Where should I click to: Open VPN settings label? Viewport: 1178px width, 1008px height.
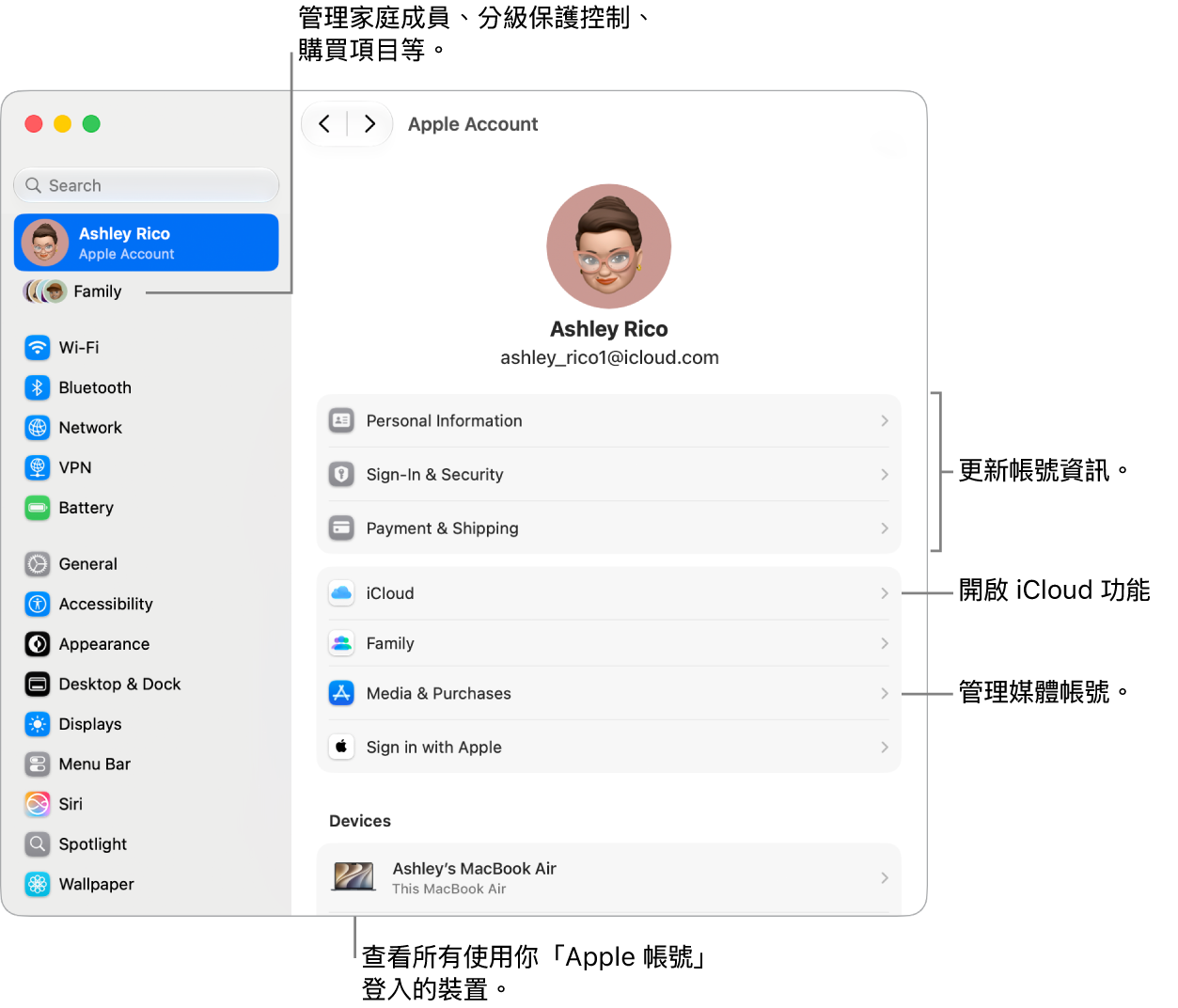point(75,467)
